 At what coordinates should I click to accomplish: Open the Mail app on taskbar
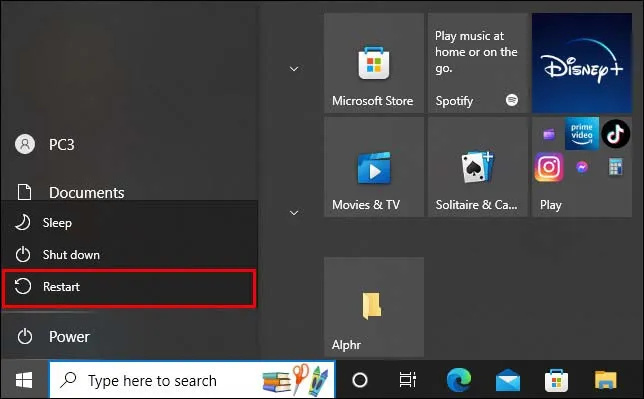pyautogui.click(x=508, y=380)
